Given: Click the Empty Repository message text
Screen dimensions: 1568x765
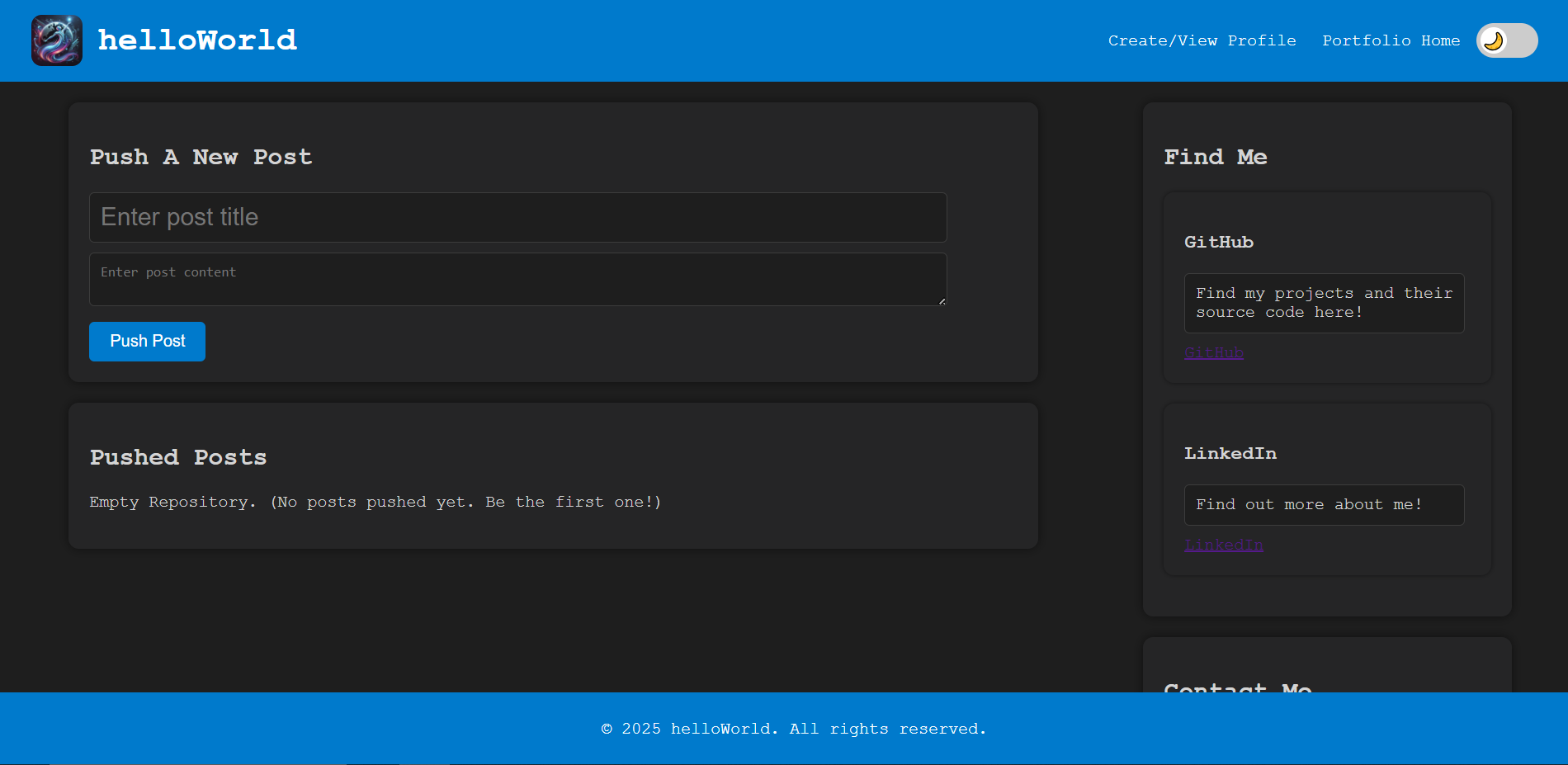Looking at the screenshot, I should 375,502.
